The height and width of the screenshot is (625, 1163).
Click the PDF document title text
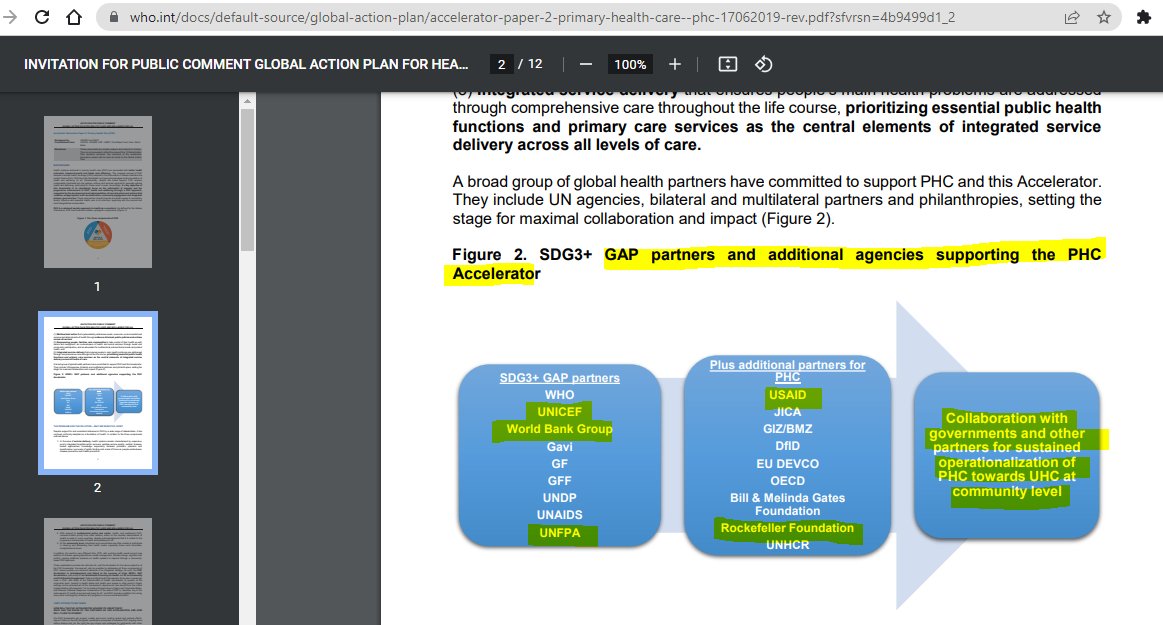[x=246, y=65]
